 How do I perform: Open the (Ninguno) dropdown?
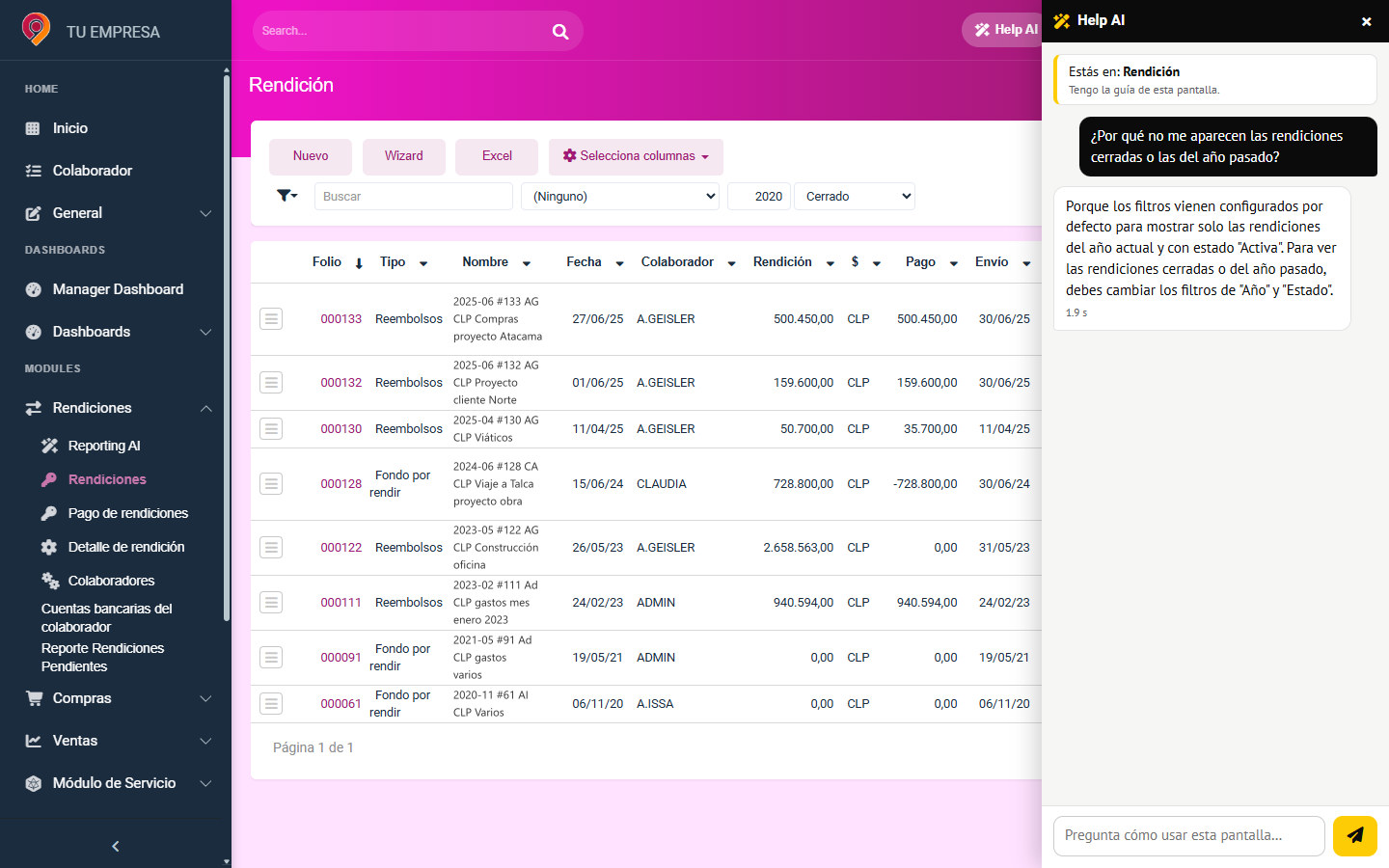click(620, 196)
